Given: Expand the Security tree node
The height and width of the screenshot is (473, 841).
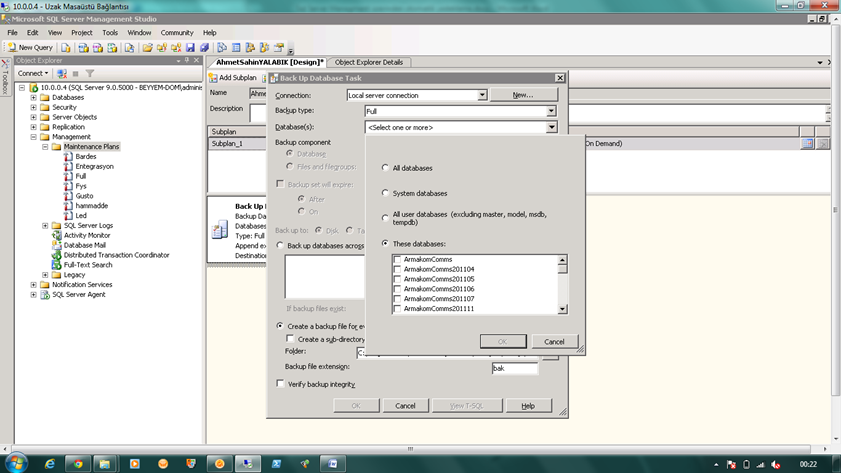Looking at the screenshot, I should 33,107.
